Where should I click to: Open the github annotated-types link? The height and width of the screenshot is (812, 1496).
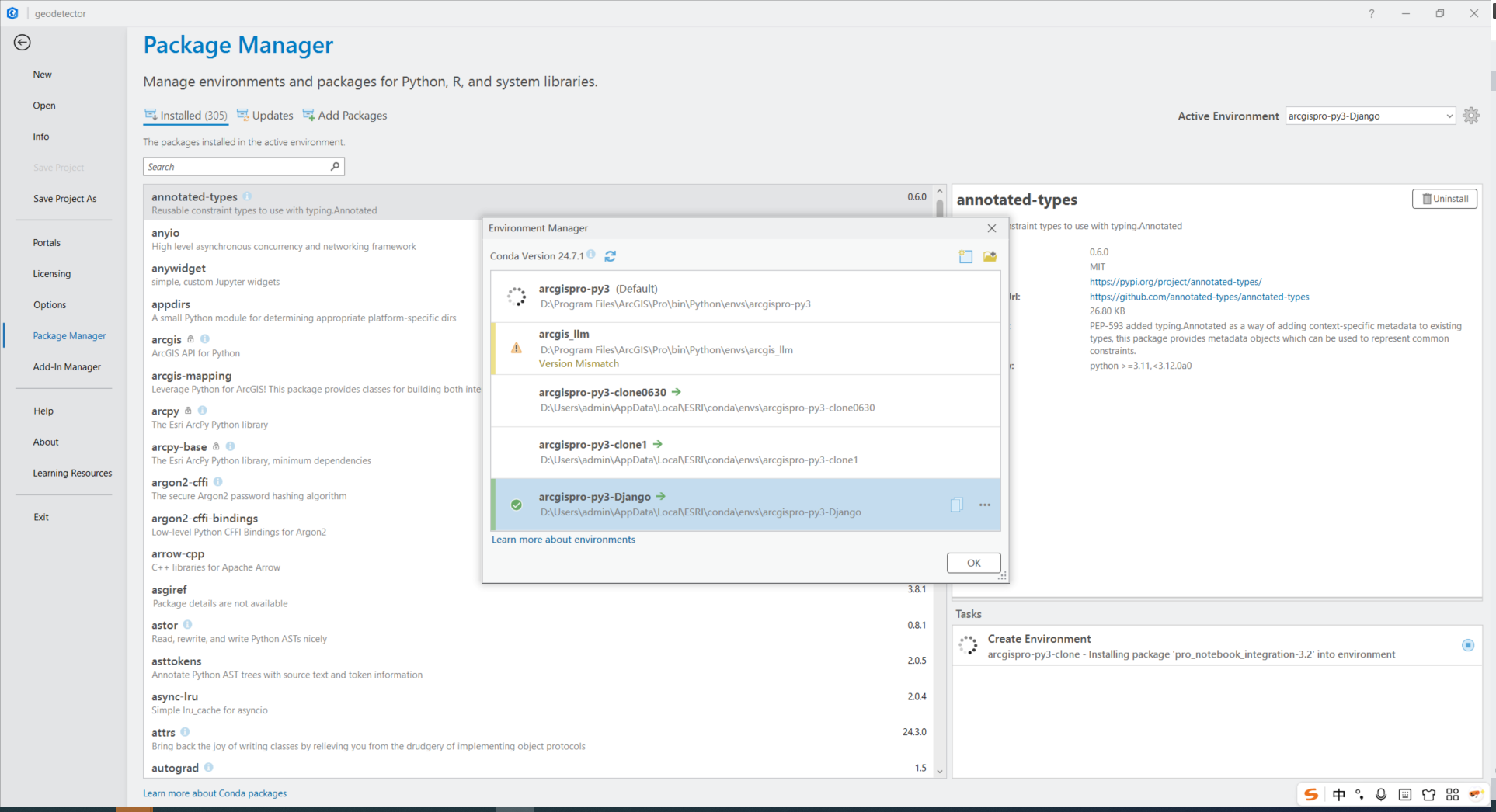point(1199,297)
